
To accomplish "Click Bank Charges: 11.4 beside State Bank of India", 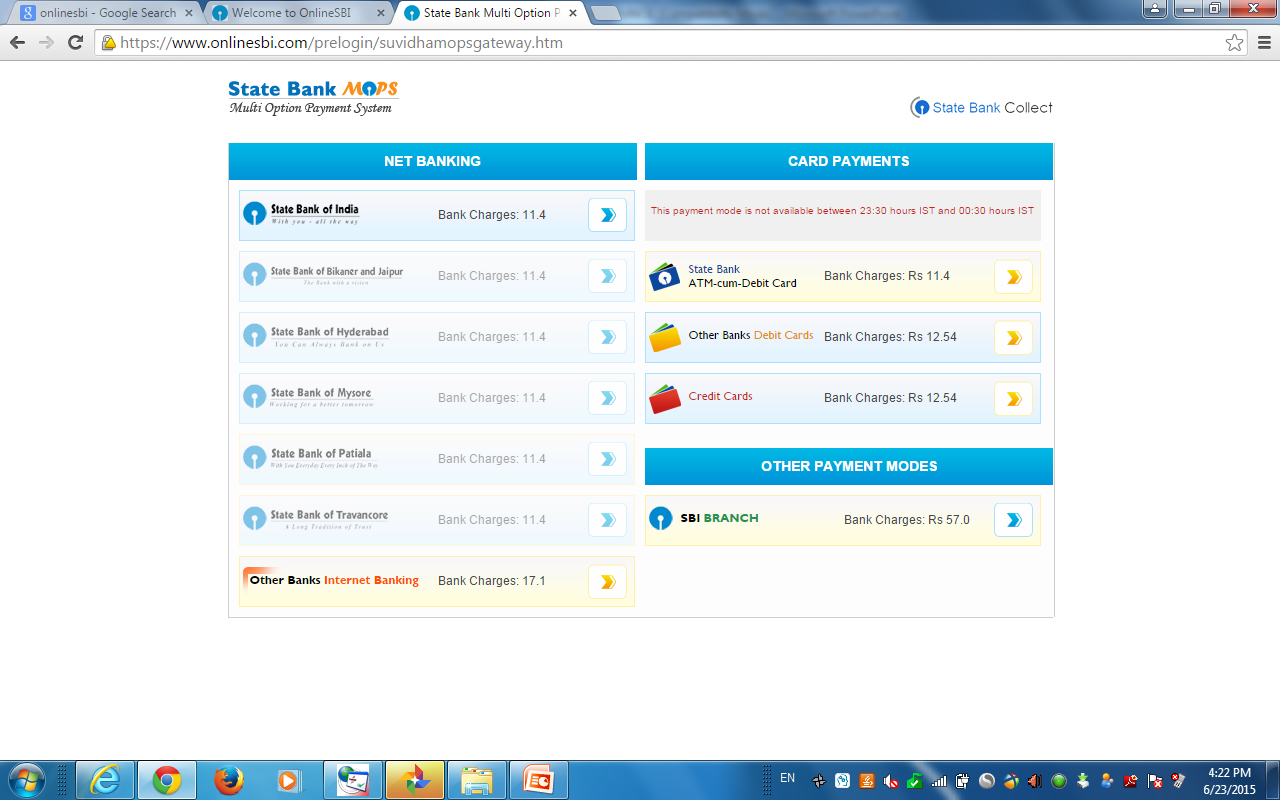I will (492, 215).
